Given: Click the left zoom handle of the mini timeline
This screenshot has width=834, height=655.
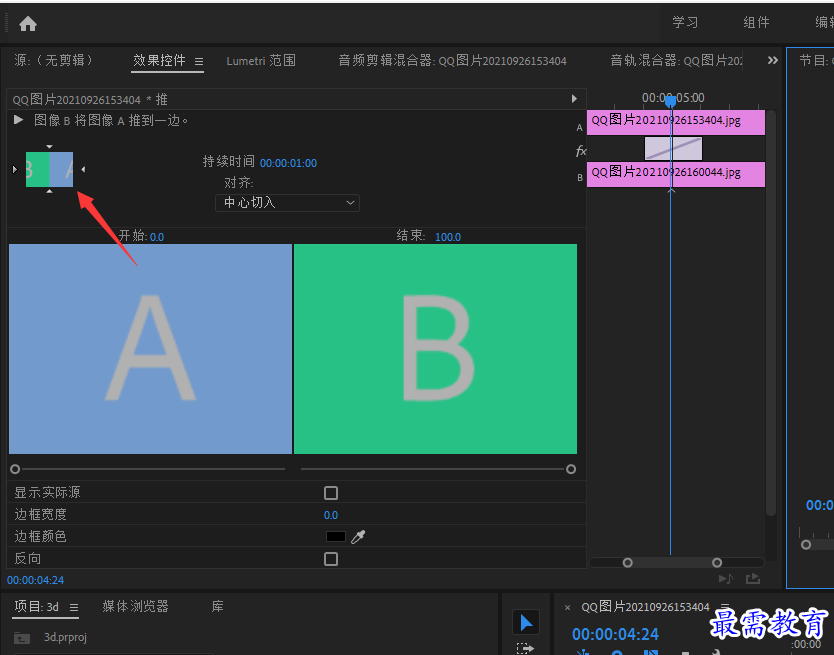Looking at the screenshot, I should pyautogui.click(x=628, y=562).
